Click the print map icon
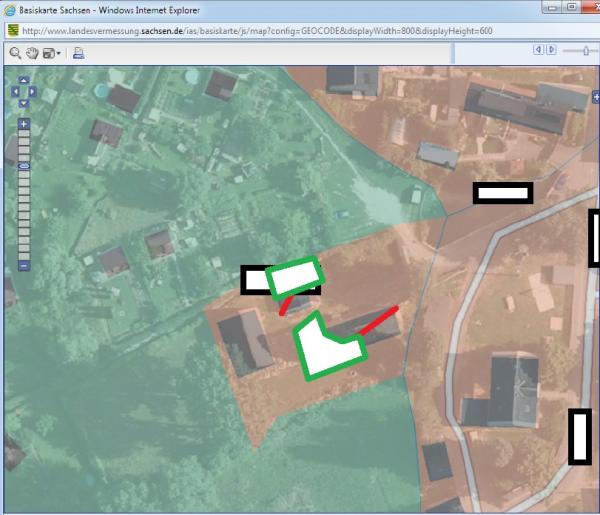600x515 pixels. tap(79, 53)
